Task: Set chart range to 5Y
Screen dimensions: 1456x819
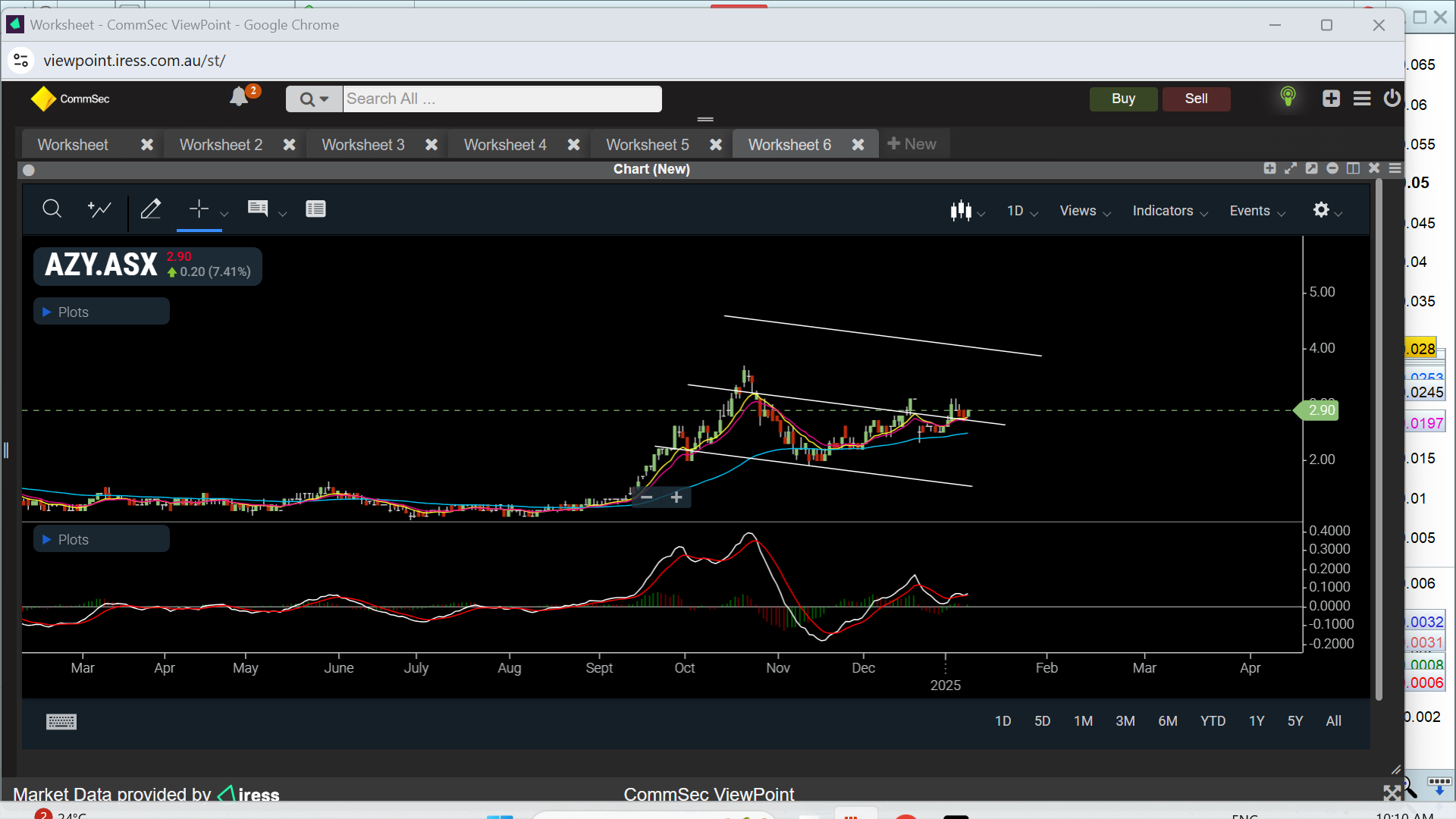Action: click(x=1295, y=721)
